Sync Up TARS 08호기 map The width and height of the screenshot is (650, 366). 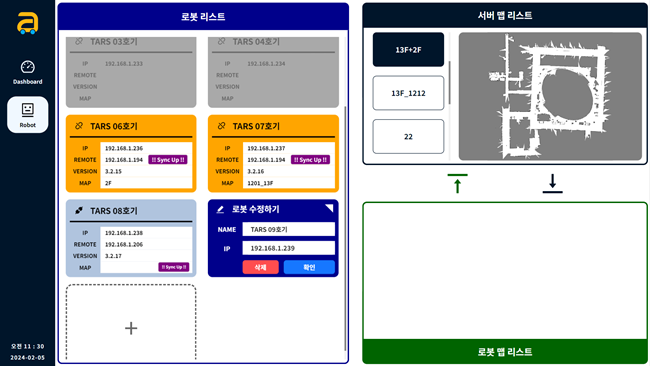[x=174, y=267]
